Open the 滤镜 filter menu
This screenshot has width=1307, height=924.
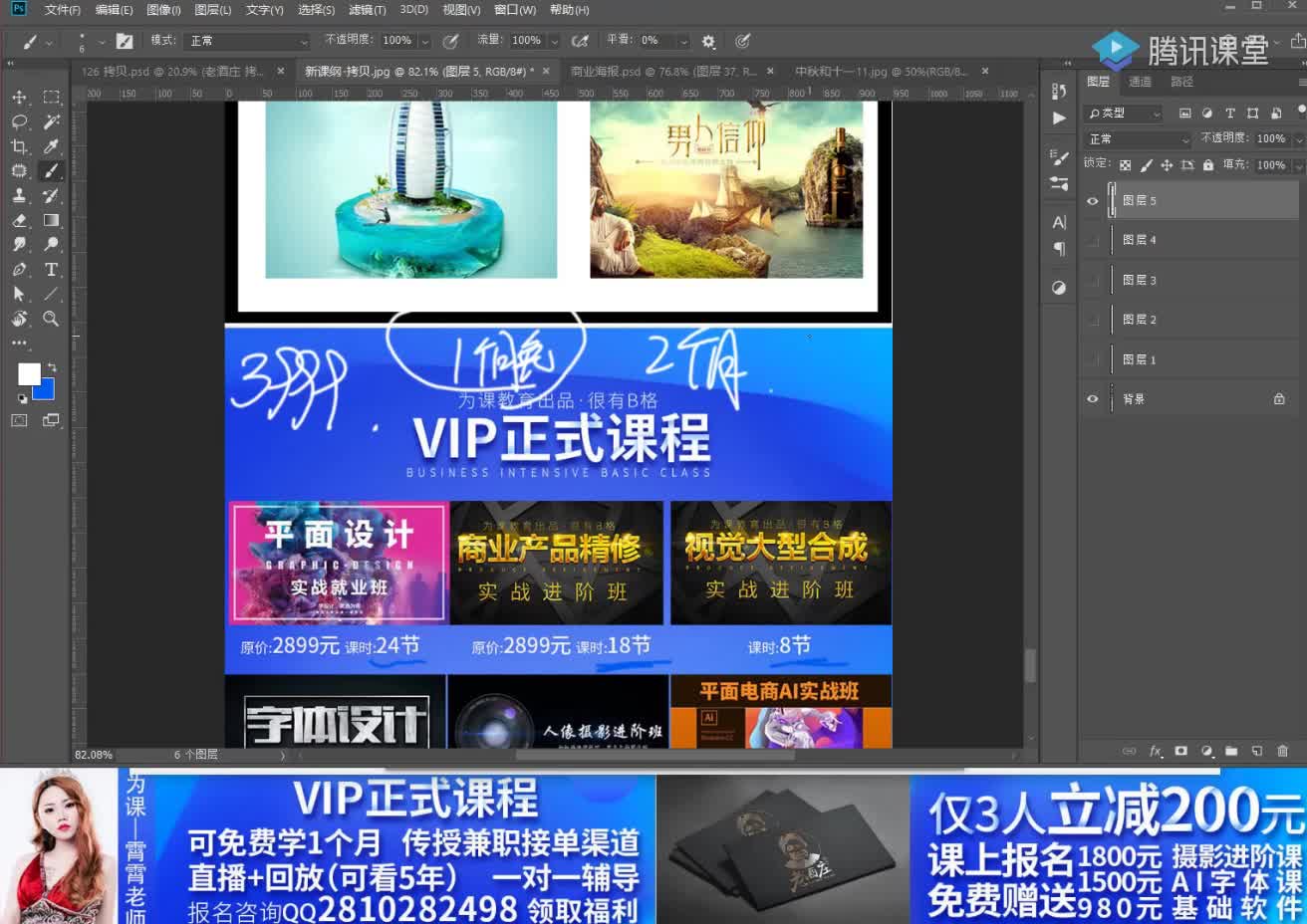(366, 9)
